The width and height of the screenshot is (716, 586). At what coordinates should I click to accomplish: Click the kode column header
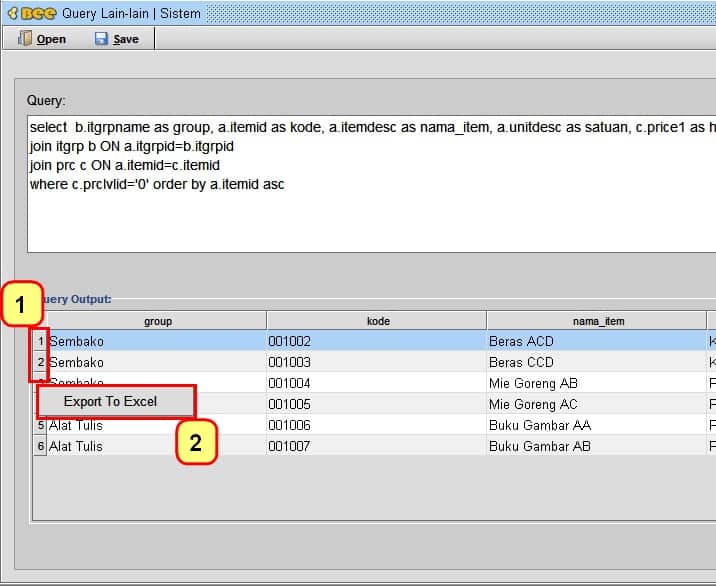[x=377, y=321]
